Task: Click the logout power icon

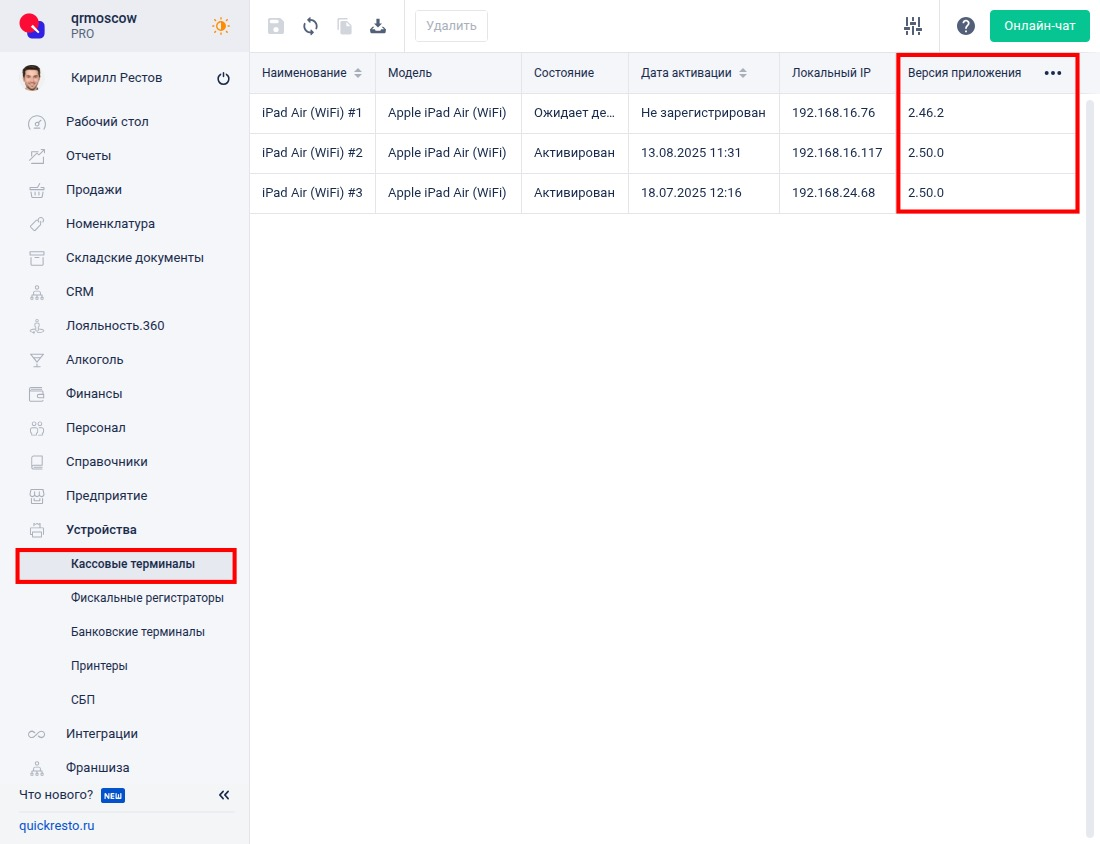Action: click(223, 79)
